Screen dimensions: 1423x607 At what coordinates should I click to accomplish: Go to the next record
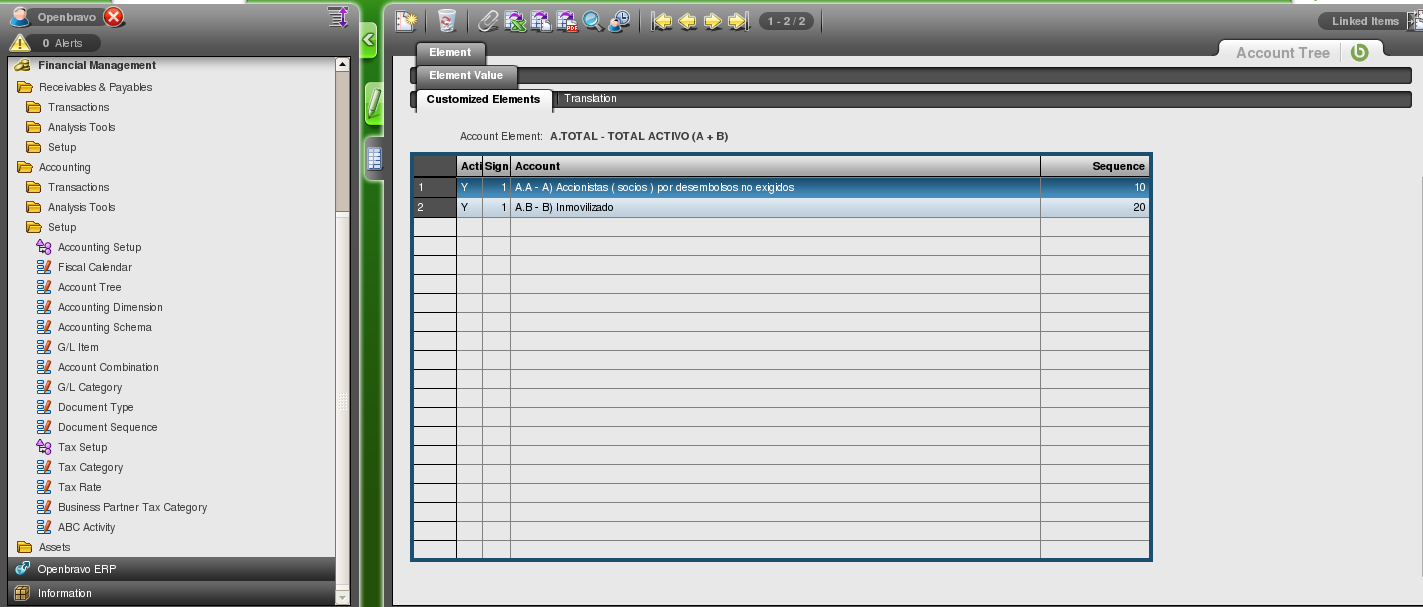pyautogui.click(x=713, y=21)
